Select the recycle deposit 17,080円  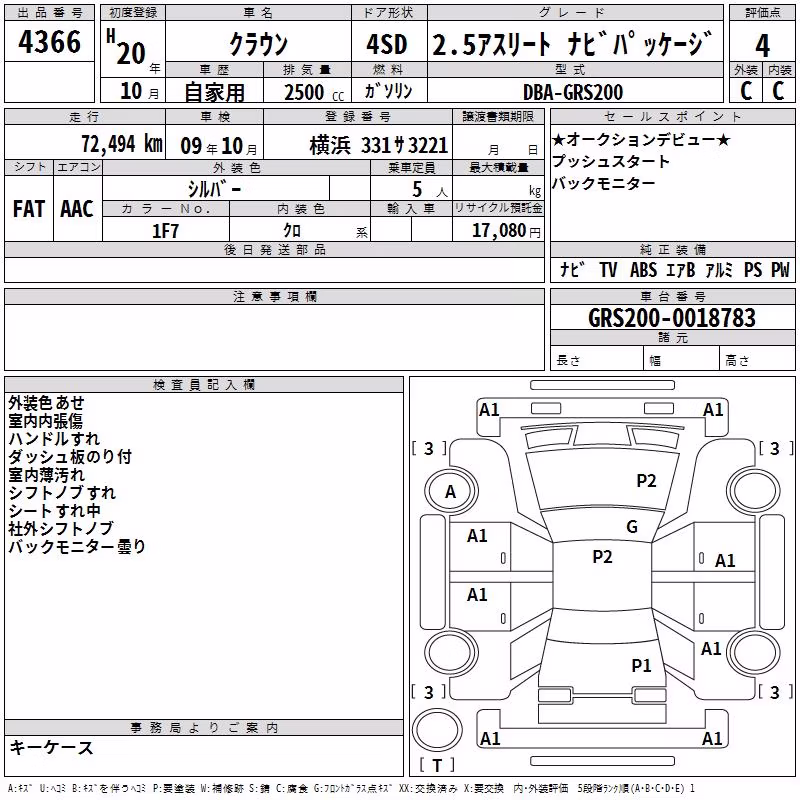[506, 231]
